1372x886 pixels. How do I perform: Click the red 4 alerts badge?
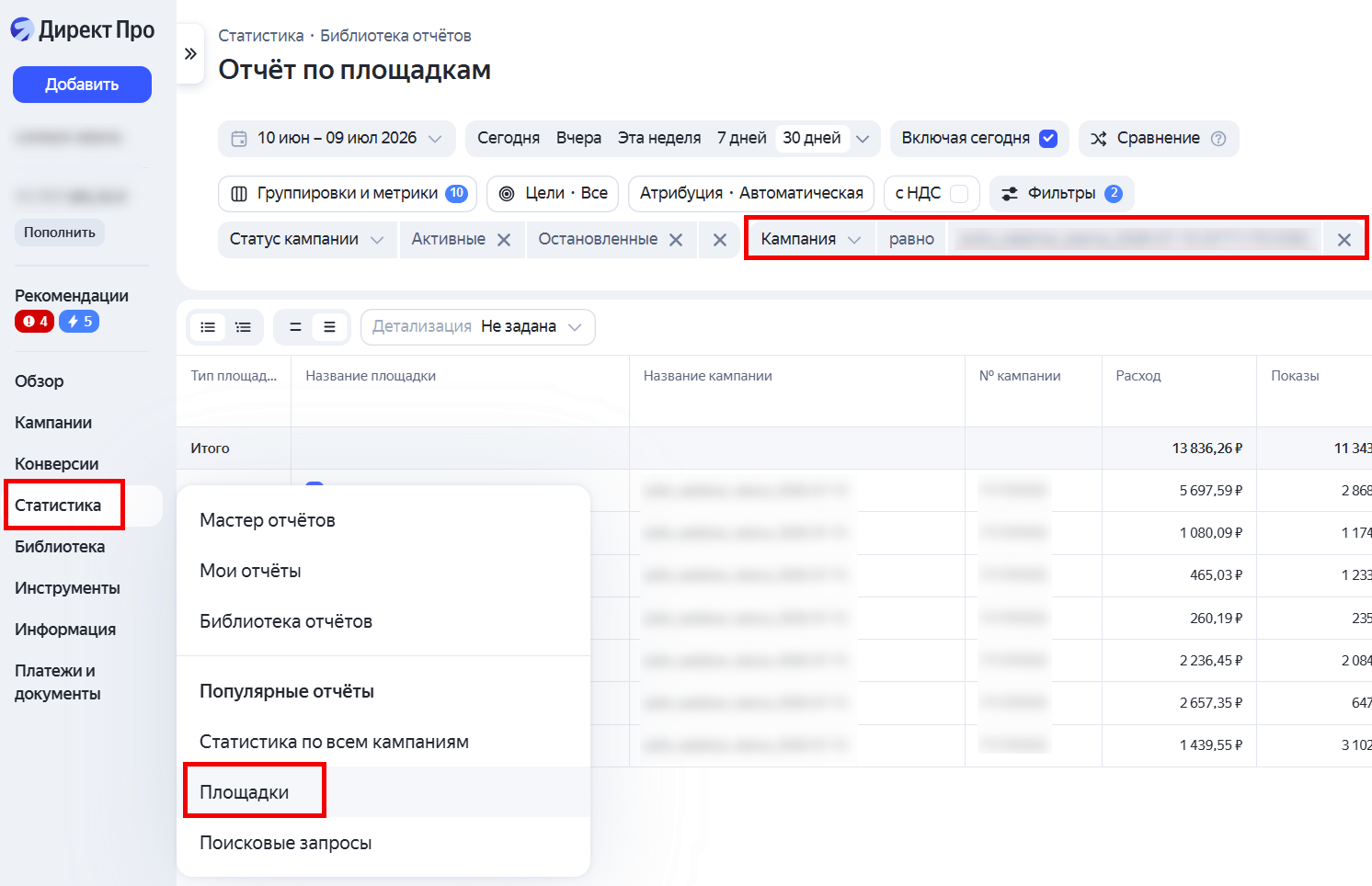(35, 322)
